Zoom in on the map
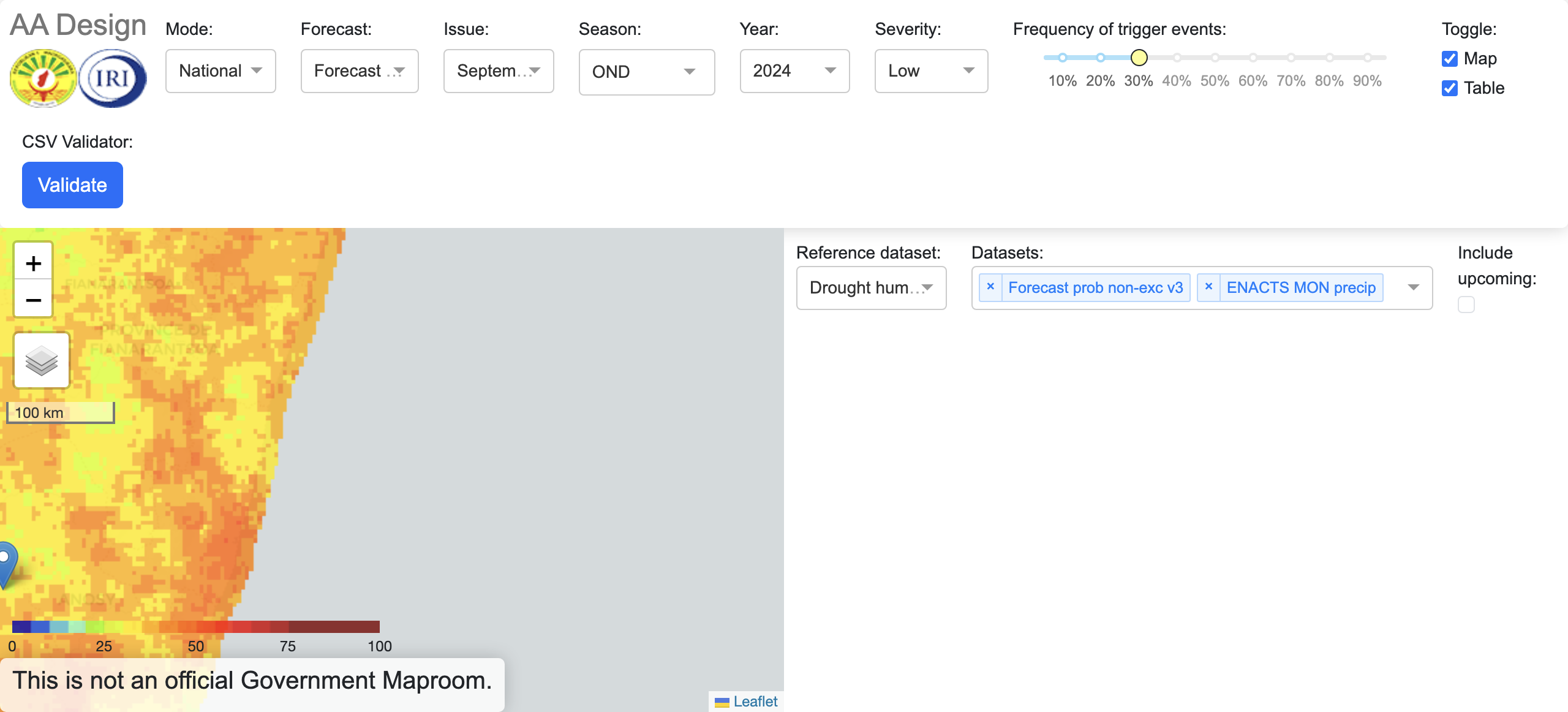The image size is (1568, 712). (33, 263)
